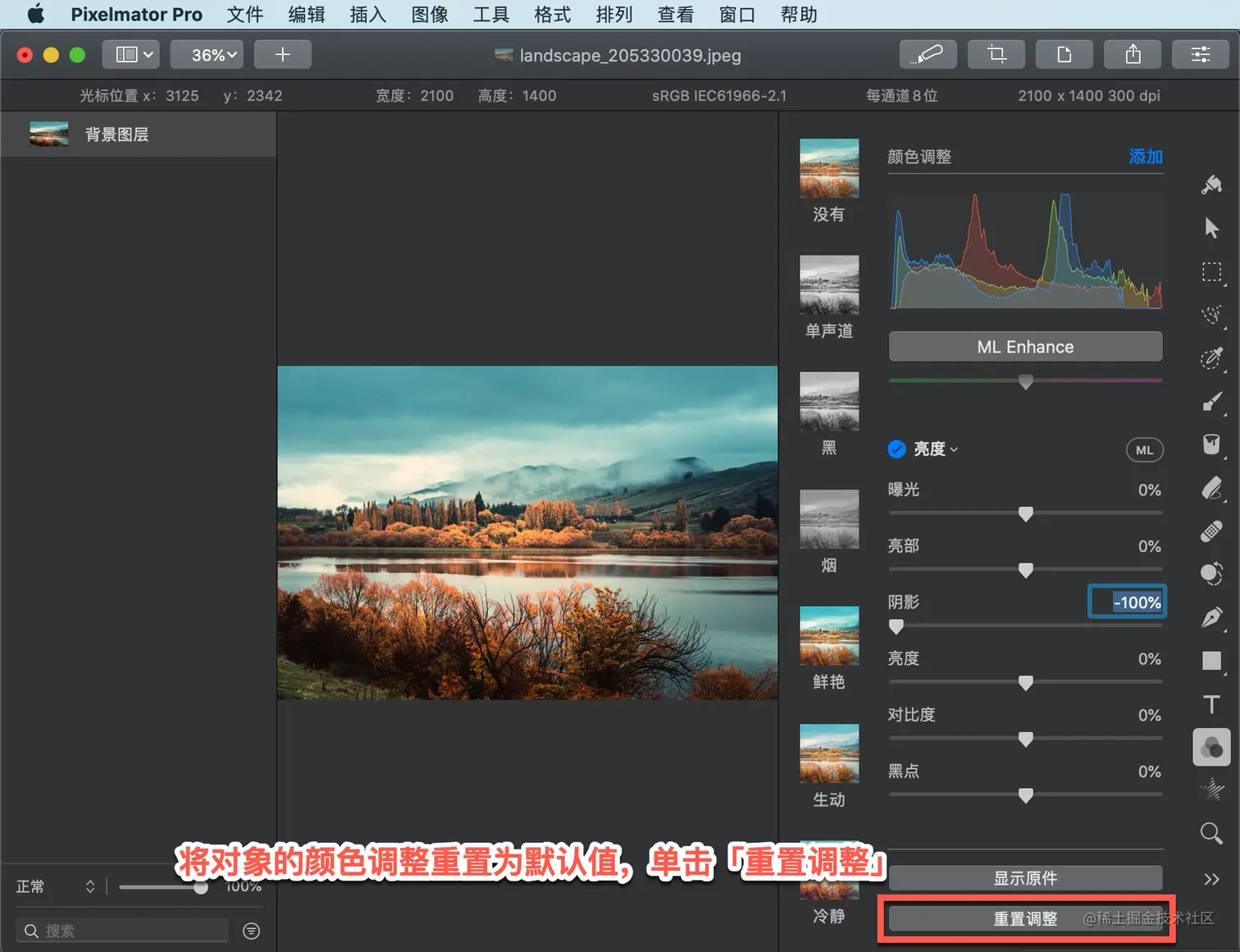Click the 曝光 slider handle
Image resolution: width=1240 pixels, height=952 pixels.
[1025, 514]
